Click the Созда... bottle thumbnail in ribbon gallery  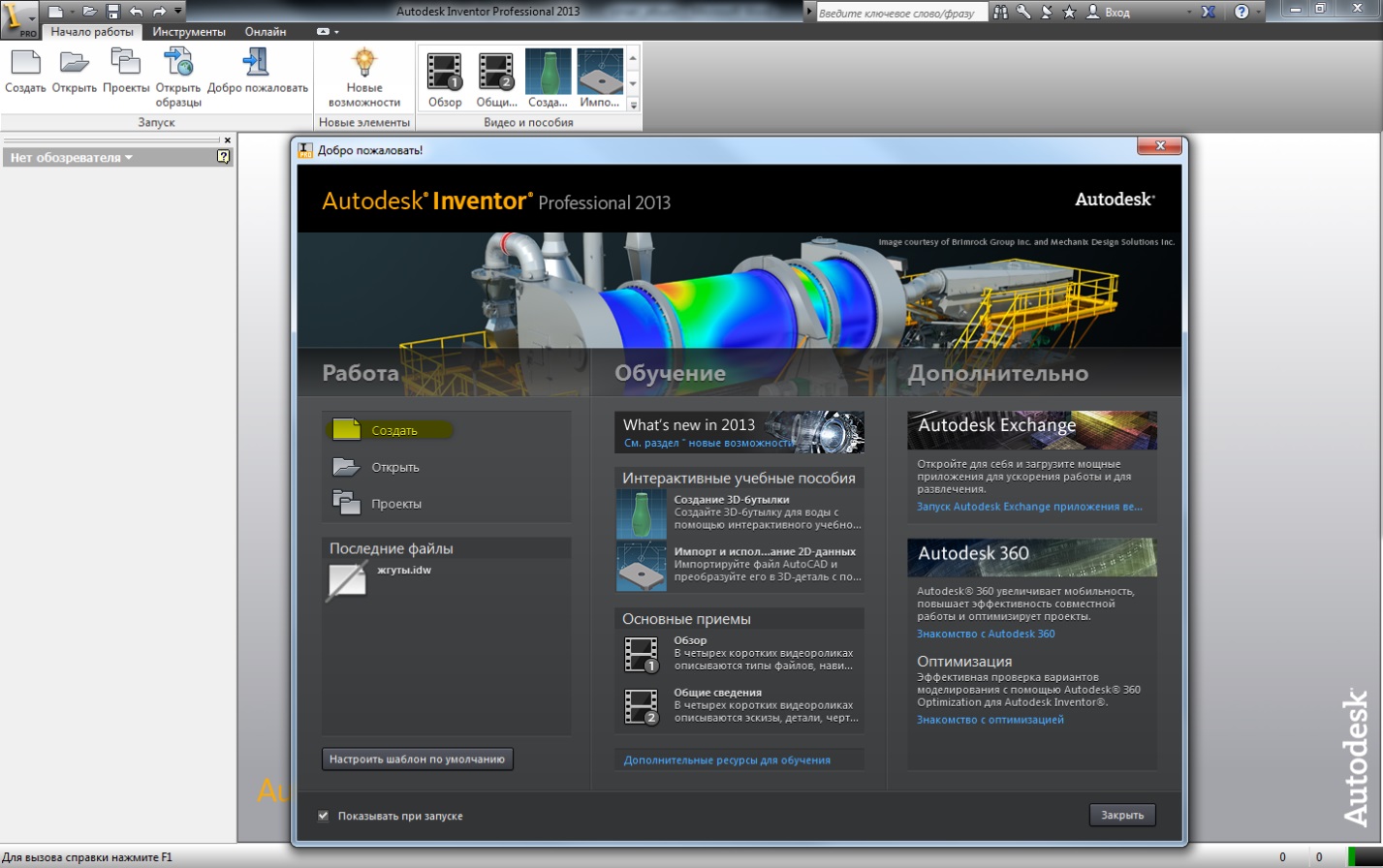(x=548, y=71)
